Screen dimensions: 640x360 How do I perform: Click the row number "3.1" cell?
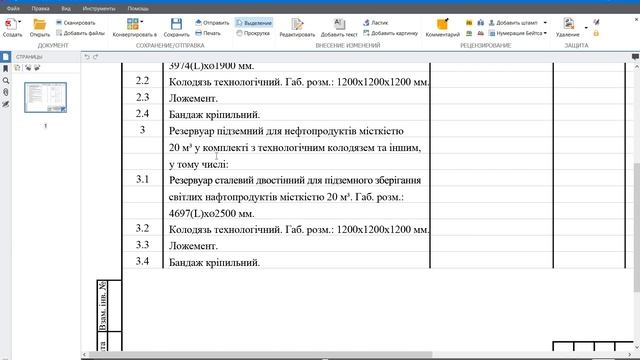click(x=142, y=179)
